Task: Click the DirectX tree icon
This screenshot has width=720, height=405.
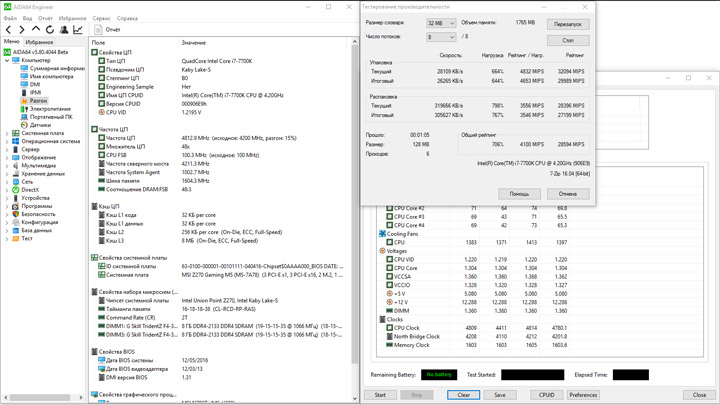Action: [16, 190]
